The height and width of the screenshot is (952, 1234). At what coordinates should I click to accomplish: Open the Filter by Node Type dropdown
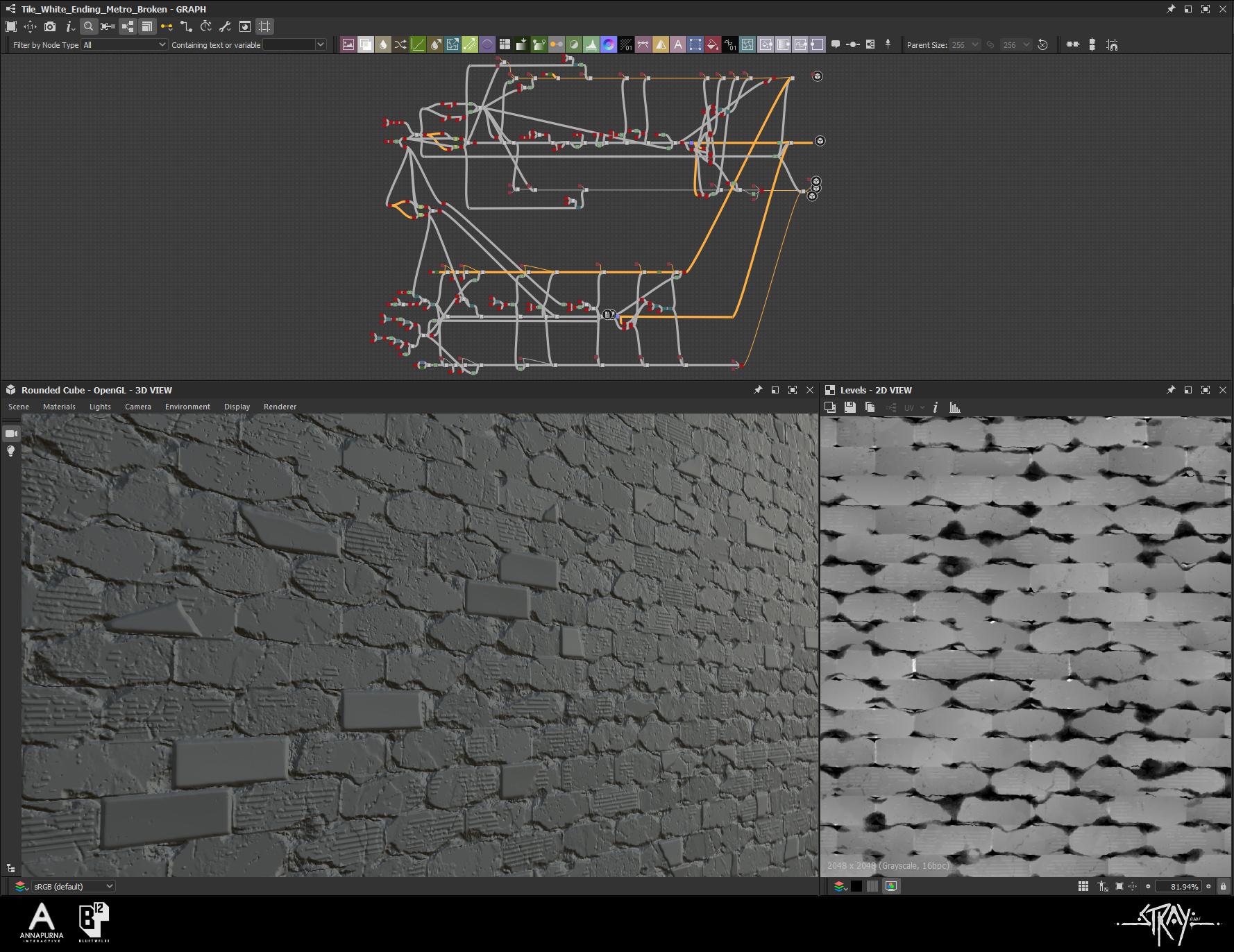click(124, 44)
